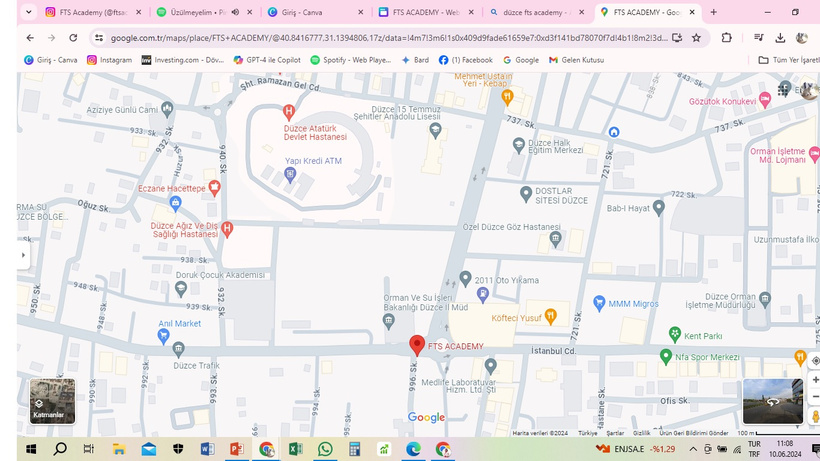Expand the collapsed side panel arrow

click(x=22, y=255)
